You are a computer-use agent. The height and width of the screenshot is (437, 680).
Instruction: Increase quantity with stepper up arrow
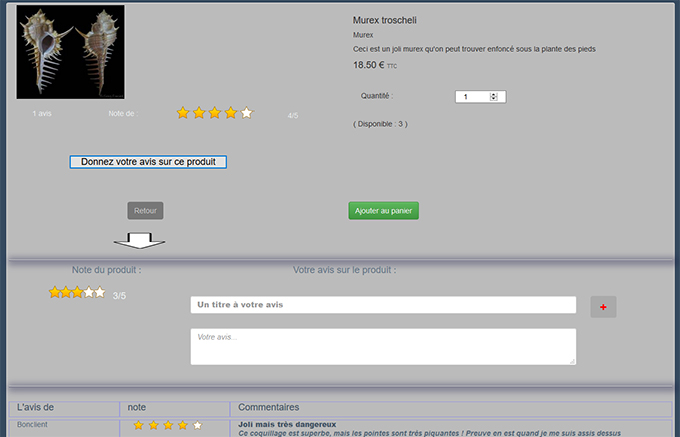494,95
